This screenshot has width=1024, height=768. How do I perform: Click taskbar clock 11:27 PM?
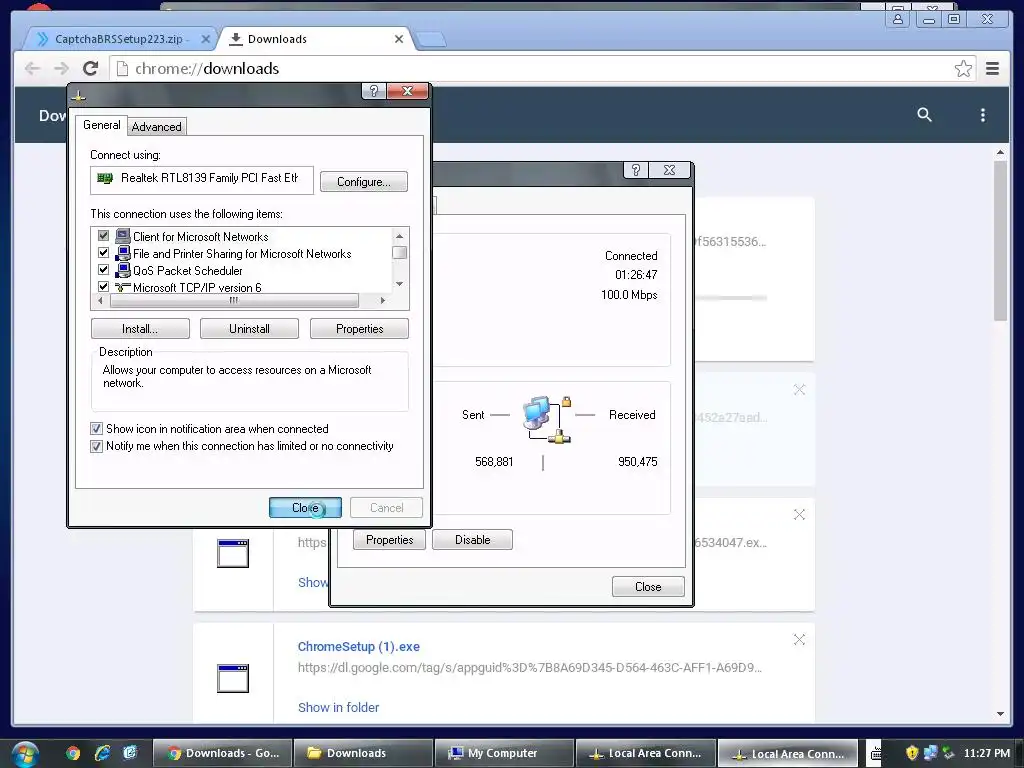(986, 753)
